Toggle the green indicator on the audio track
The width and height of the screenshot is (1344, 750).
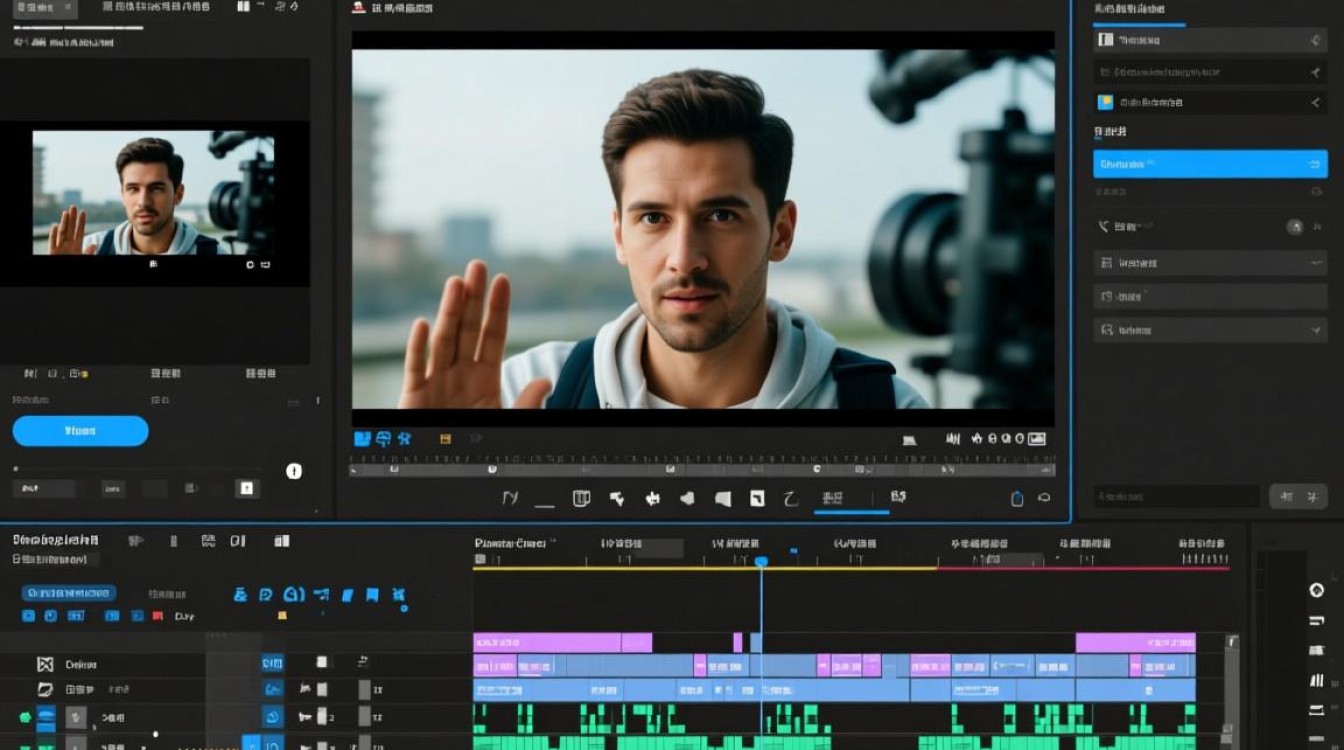click(25, 717)
